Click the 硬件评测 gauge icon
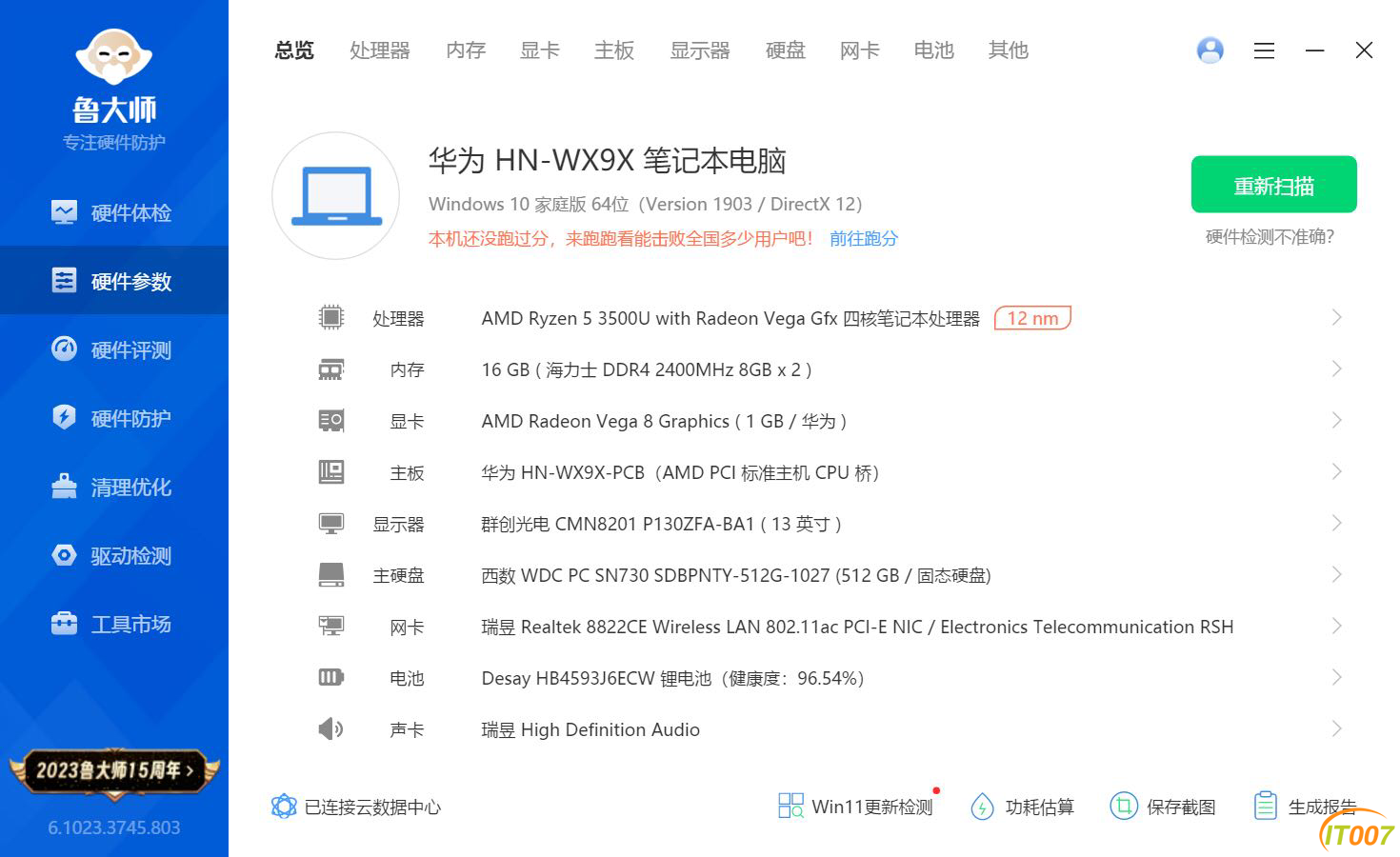The height and width of the screenshot is (857, 1400). (64, 349)
